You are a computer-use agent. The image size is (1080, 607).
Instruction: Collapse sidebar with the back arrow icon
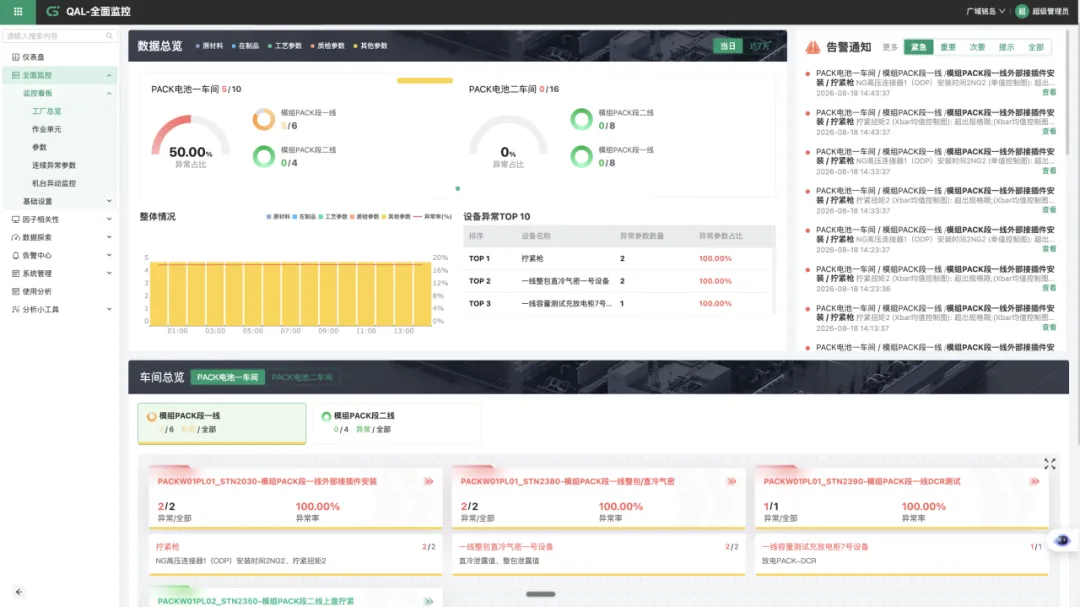[19, 591]
